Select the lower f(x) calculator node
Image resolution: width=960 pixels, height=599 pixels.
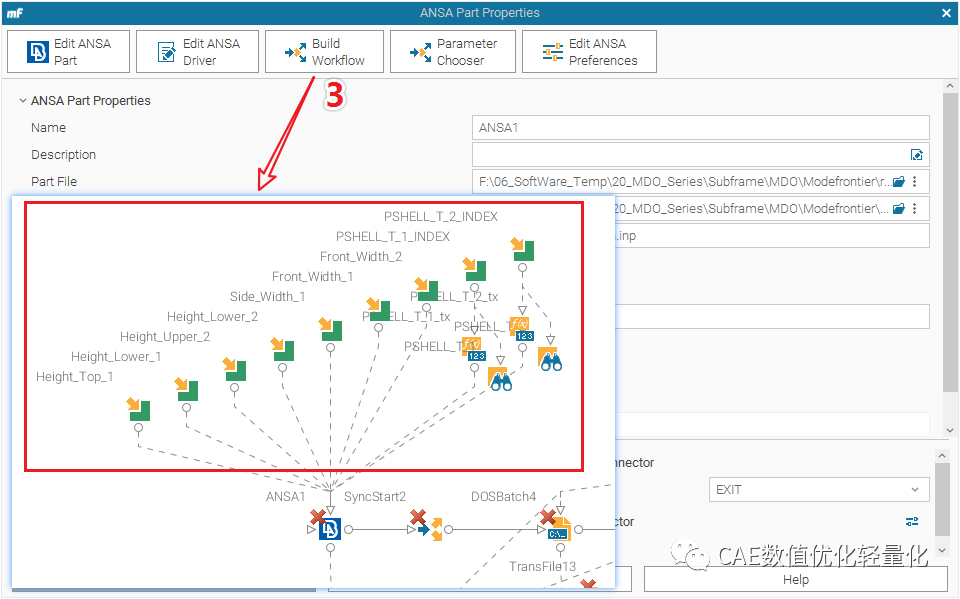(x=474, y=350)
